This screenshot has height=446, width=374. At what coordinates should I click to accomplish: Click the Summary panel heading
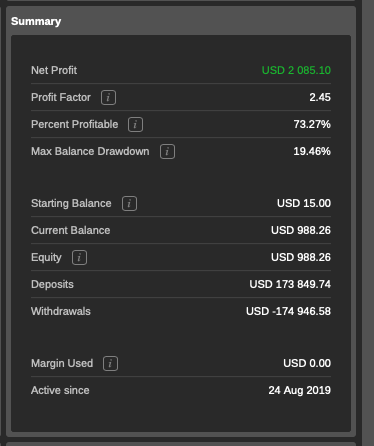click(x=36, y=21)
